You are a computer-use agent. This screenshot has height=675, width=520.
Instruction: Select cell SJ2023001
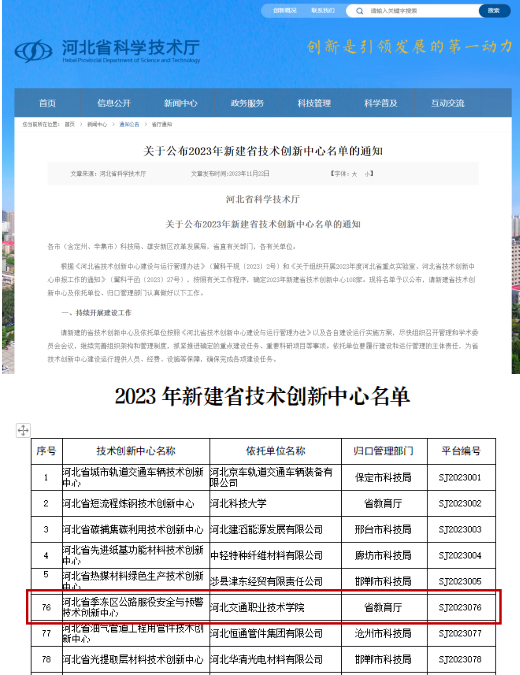click(x=461, y=477)
